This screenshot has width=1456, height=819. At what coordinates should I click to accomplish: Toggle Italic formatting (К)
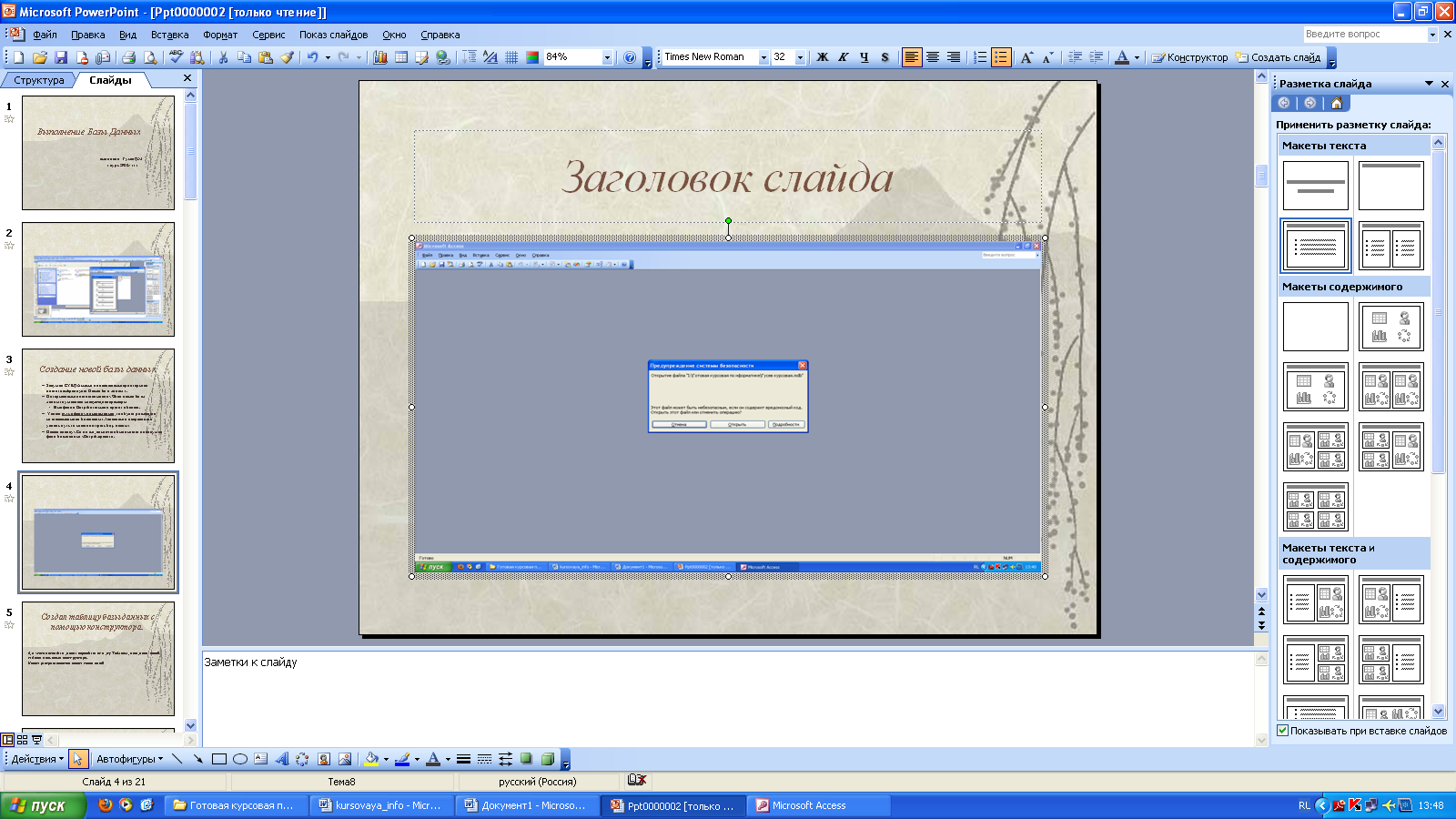point(843,57)
